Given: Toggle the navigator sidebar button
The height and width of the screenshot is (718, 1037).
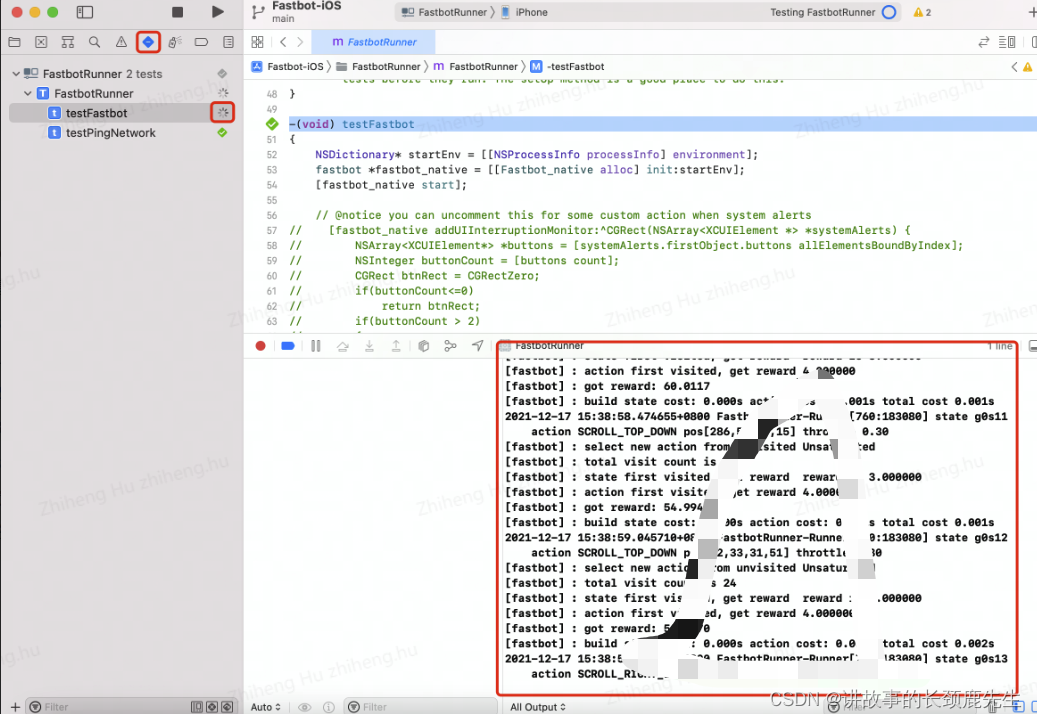Looking at the screenshot, I should click(x=85, y=12).
